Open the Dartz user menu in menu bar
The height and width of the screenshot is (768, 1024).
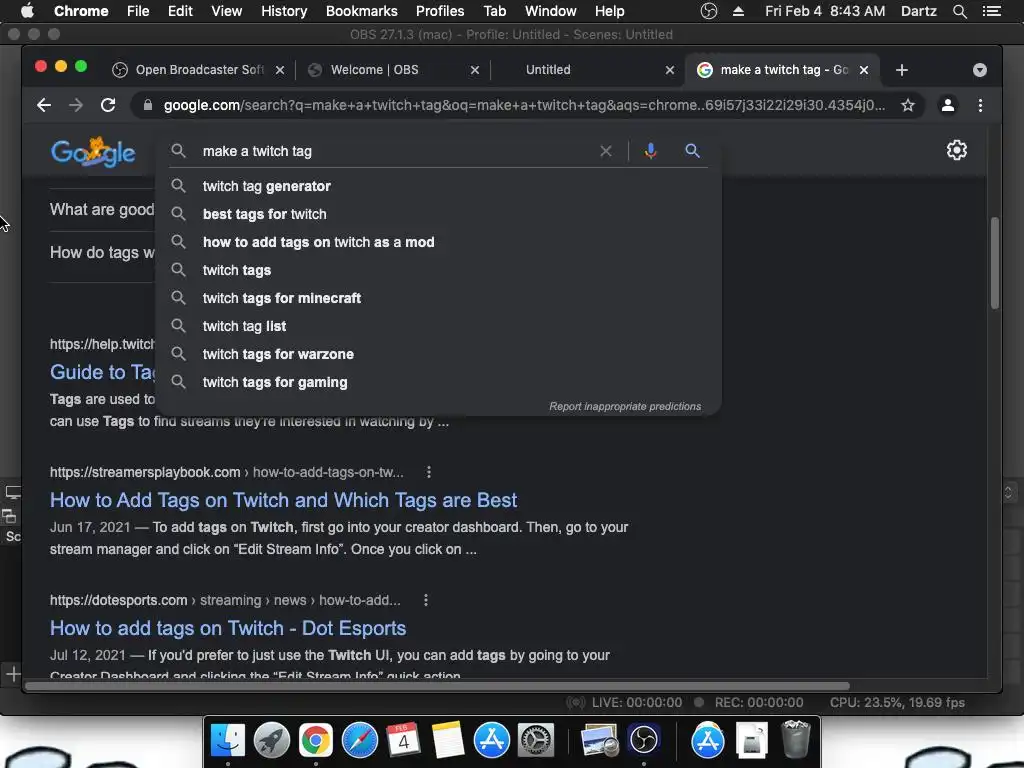[x=918, y=11]
